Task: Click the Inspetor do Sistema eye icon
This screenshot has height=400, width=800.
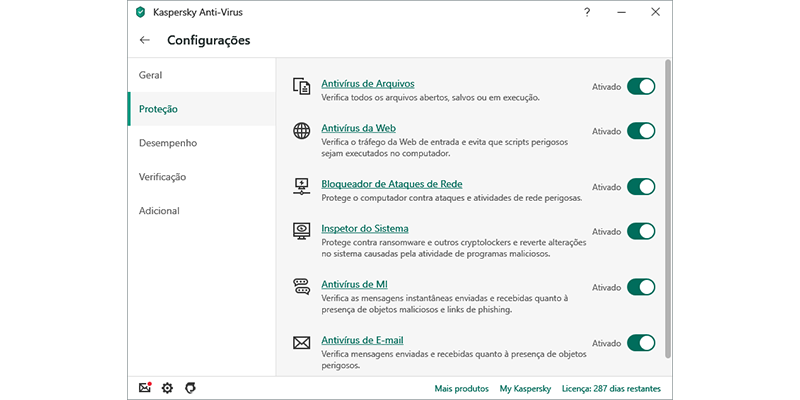Action: point(301,231)
